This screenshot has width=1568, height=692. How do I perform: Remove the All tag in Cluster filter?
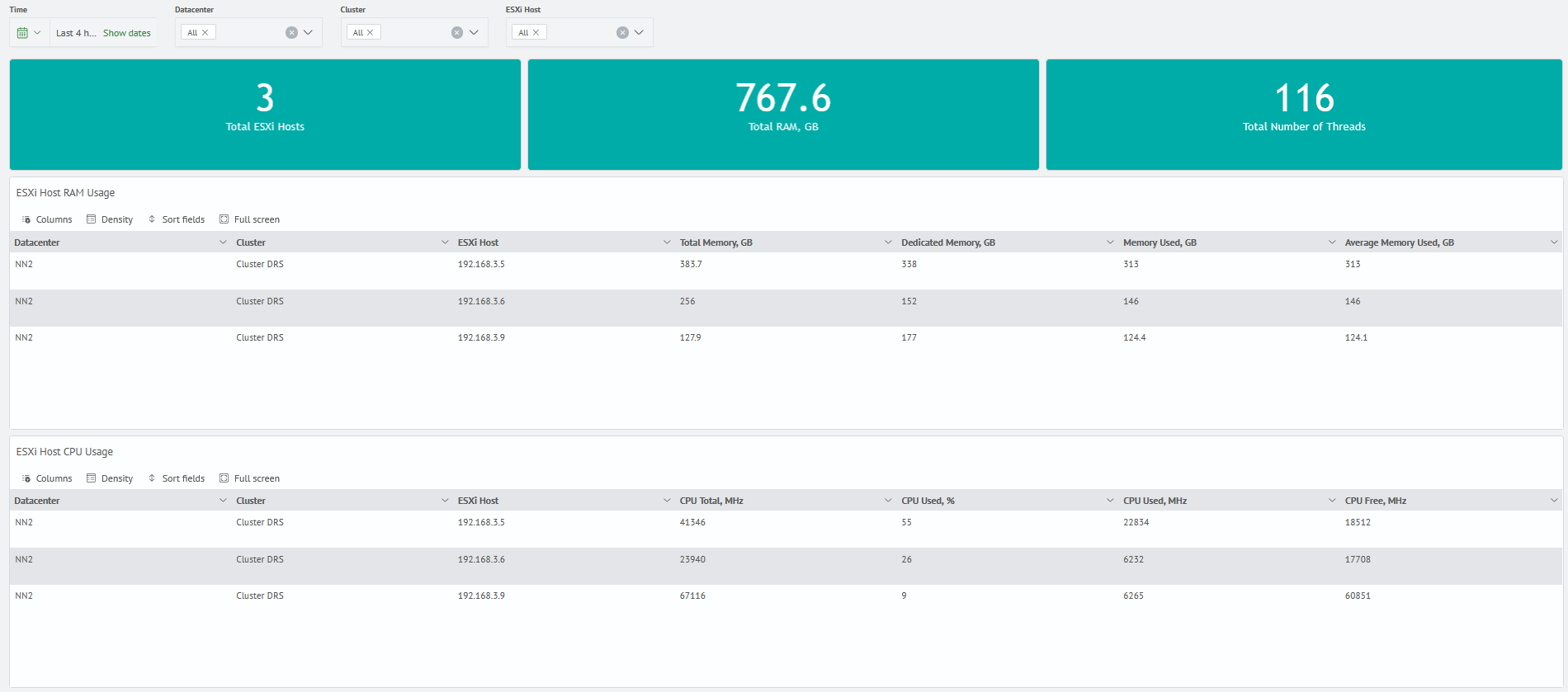(371, 33)
